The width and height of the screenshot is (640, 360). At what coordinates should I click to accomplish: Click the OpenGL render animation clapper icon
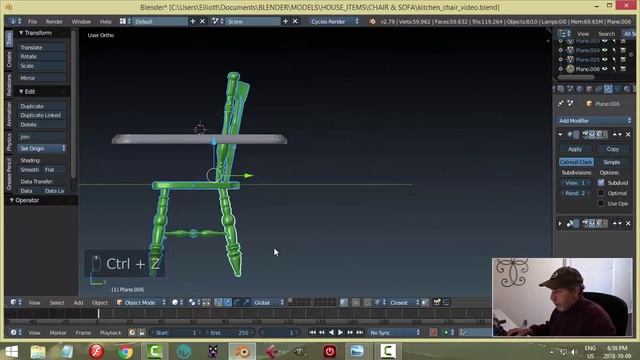coord(446,302)
